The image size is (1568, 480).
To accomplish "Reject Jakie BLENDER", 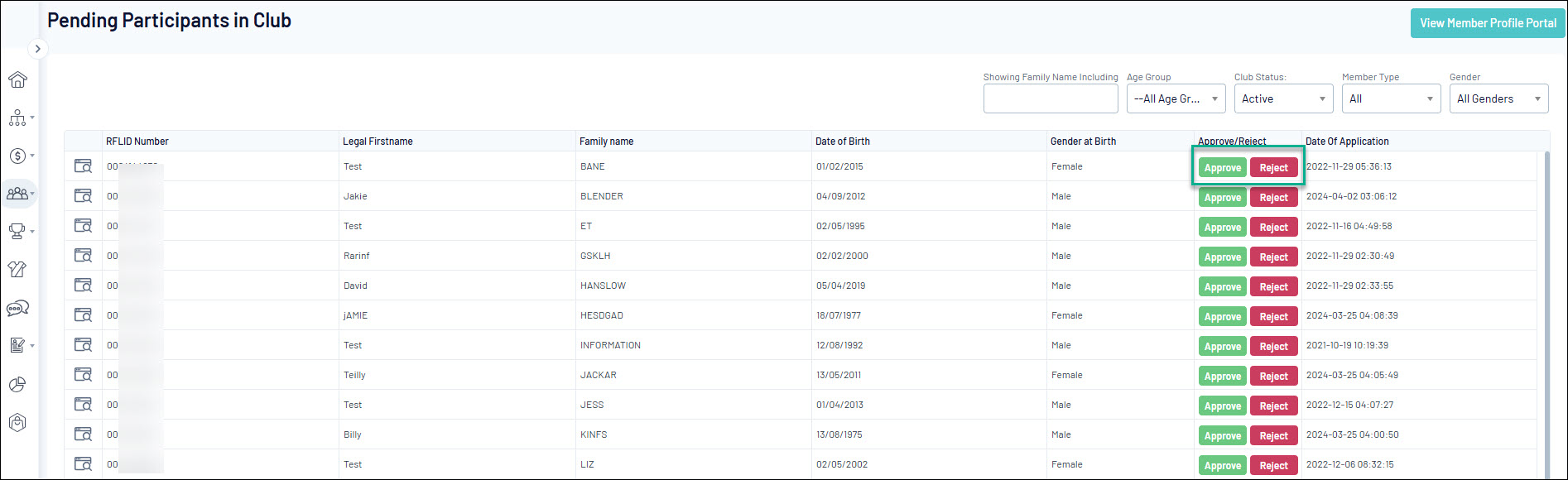I will tap(1273, 197).
